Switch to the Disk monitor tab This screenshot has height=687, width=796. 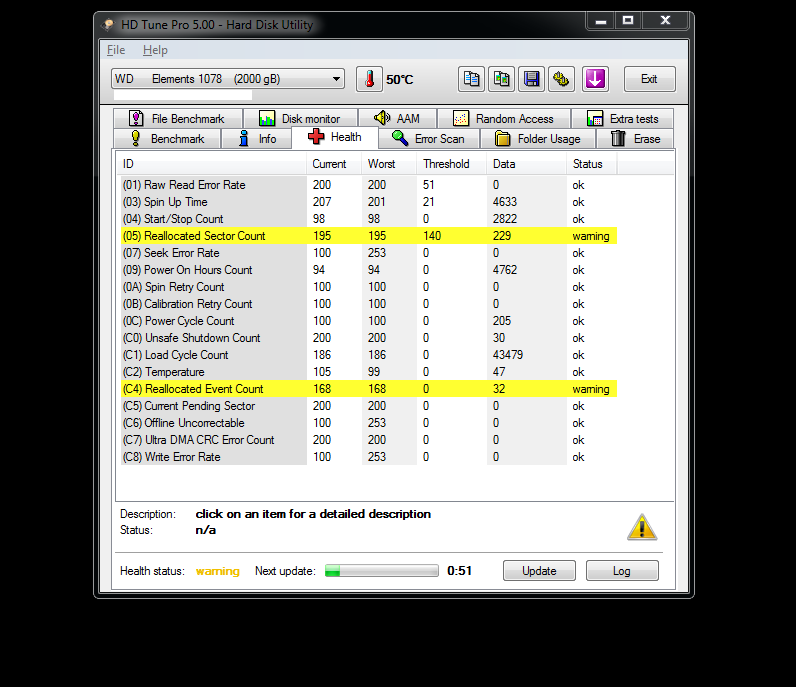click(x=301, y=119)
